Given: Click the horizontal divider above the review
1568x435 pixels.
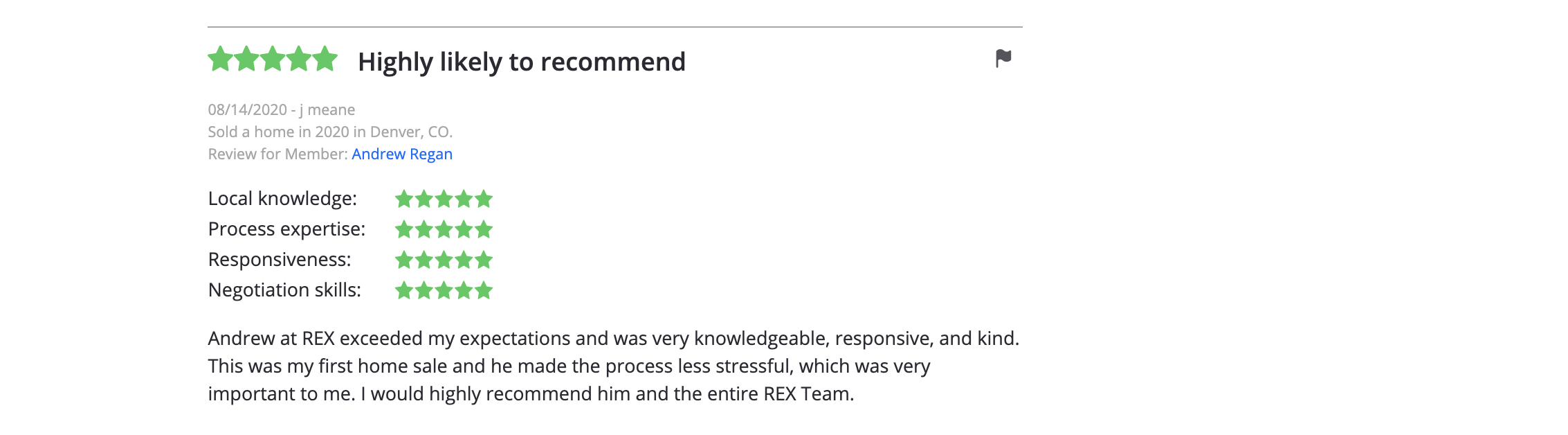Looking at the screenshot, I should tap(614, 27).
